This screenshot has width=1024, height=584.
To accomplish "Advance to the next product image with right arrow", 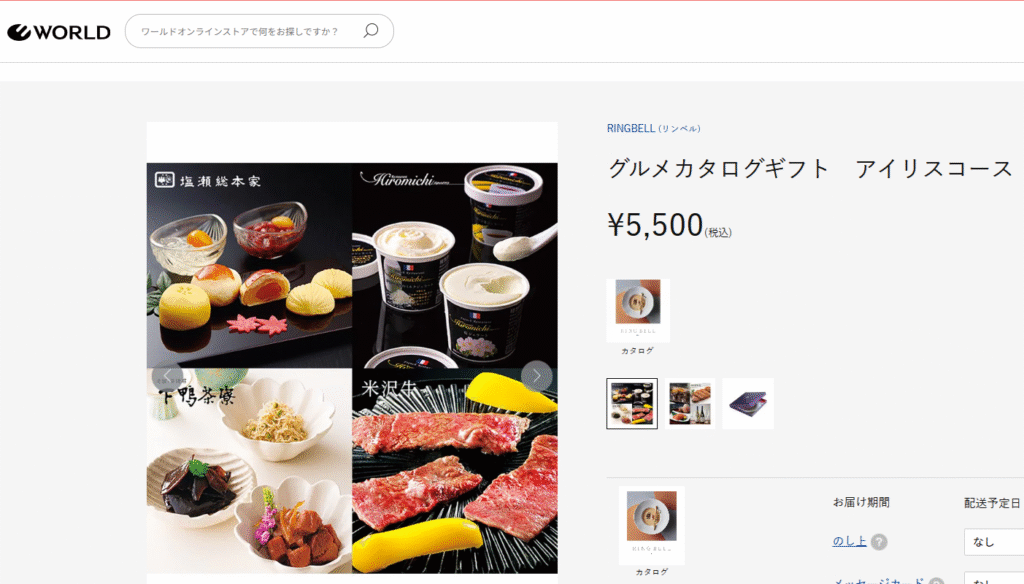I will (x=536, y=376).
